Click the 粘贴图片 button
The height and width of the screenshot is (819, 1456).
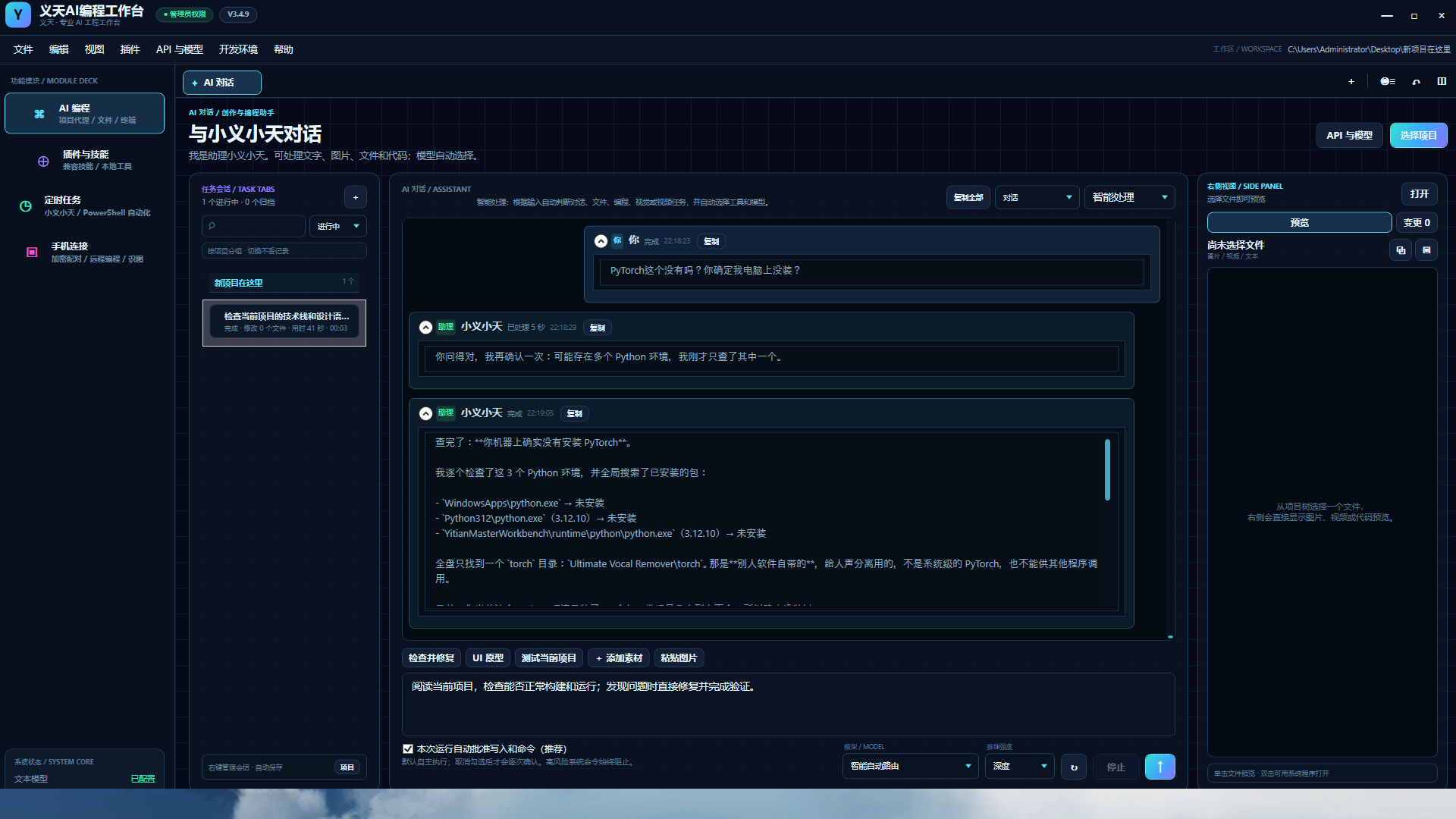click(679, 658)
